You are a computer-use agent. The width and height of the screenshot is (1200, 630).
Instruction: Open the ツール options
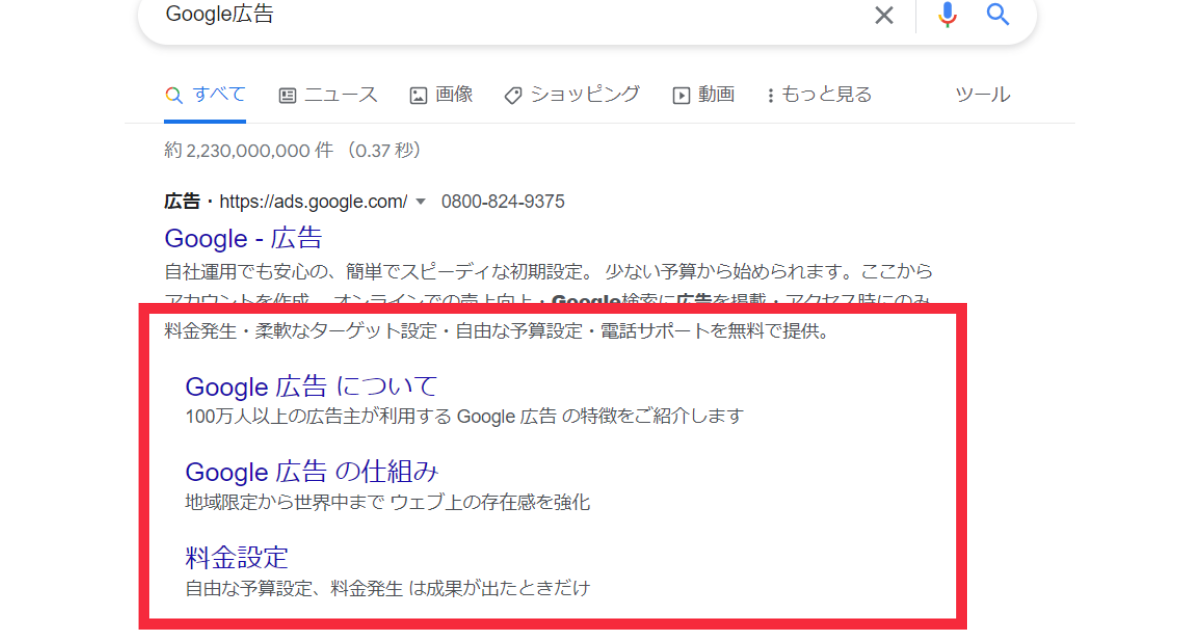(982, 95)
